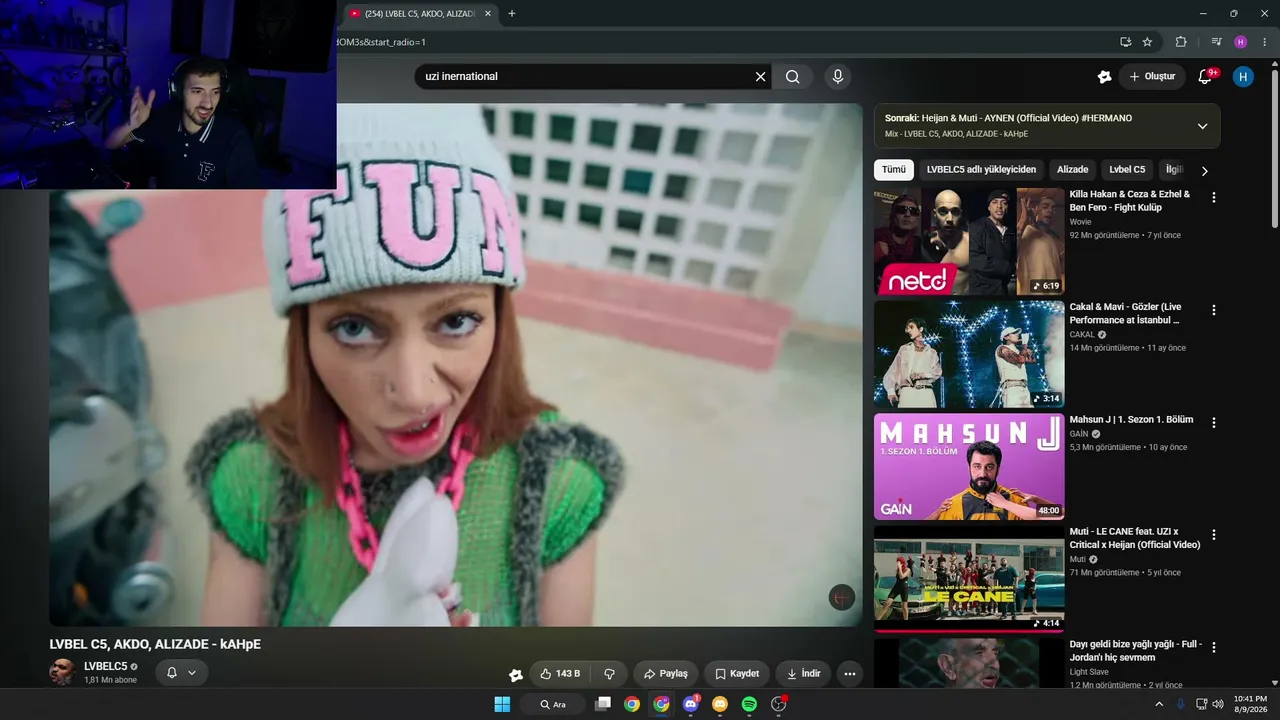Open the YouTube account avatar menu

pyautogui.click(x=1243, y=77)
